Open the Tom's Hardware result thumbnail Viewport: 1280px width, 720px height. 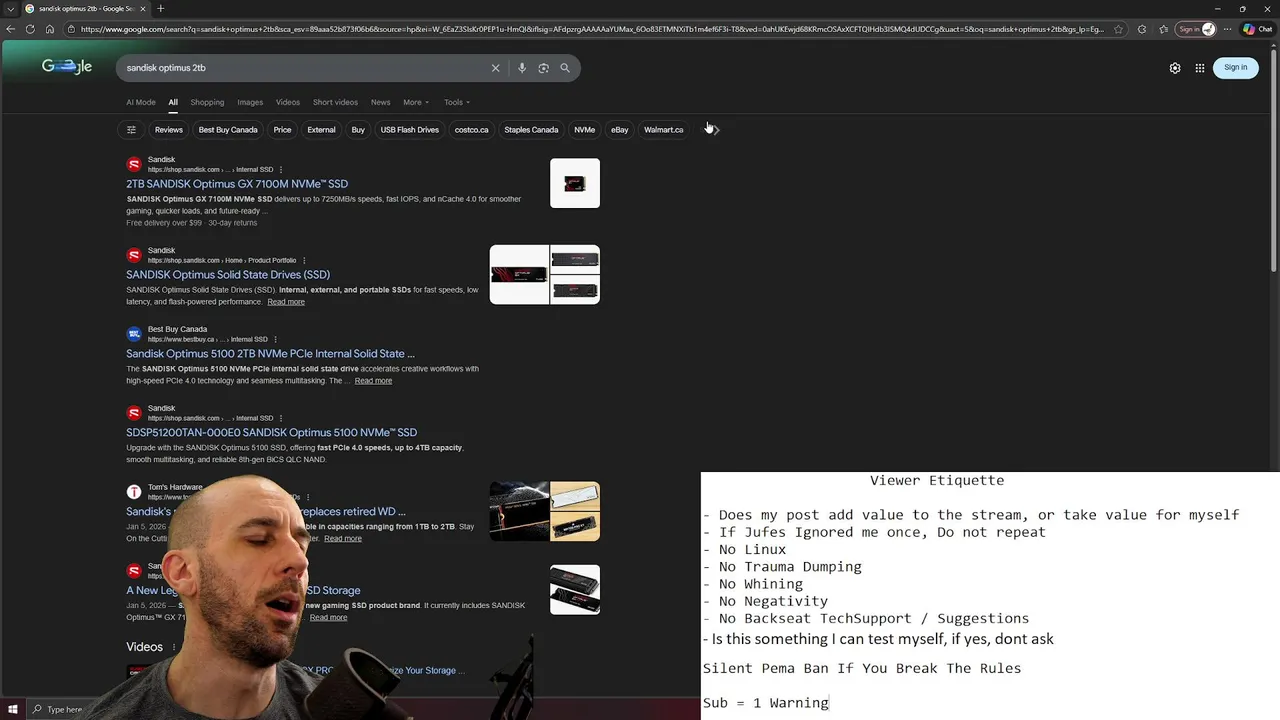tap(545, 511)
